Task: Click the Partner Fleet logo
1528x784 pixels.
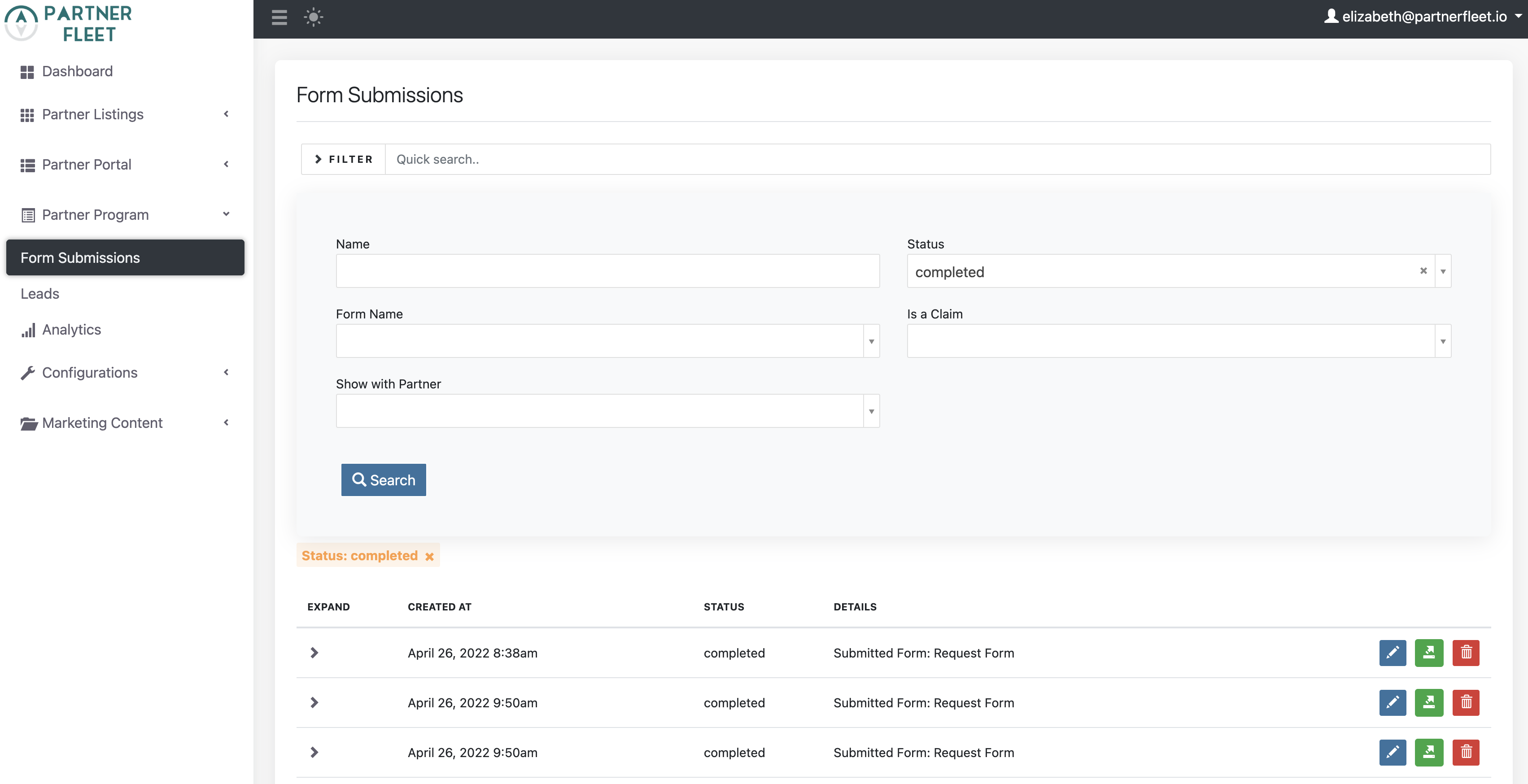Action: point(69,23)
